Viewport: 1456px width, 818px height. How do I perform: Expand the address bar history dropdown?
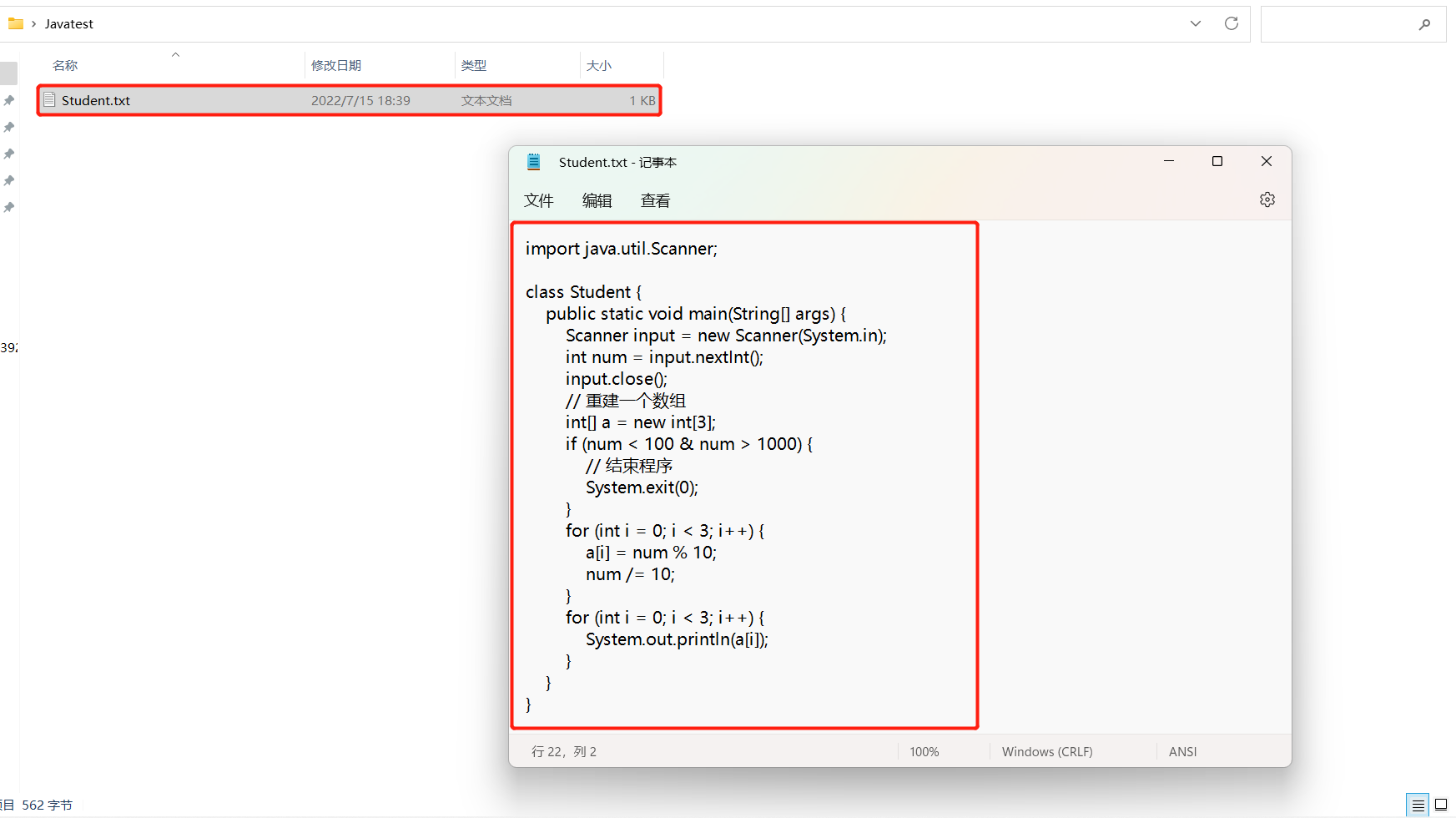(x=1196, y=23)
